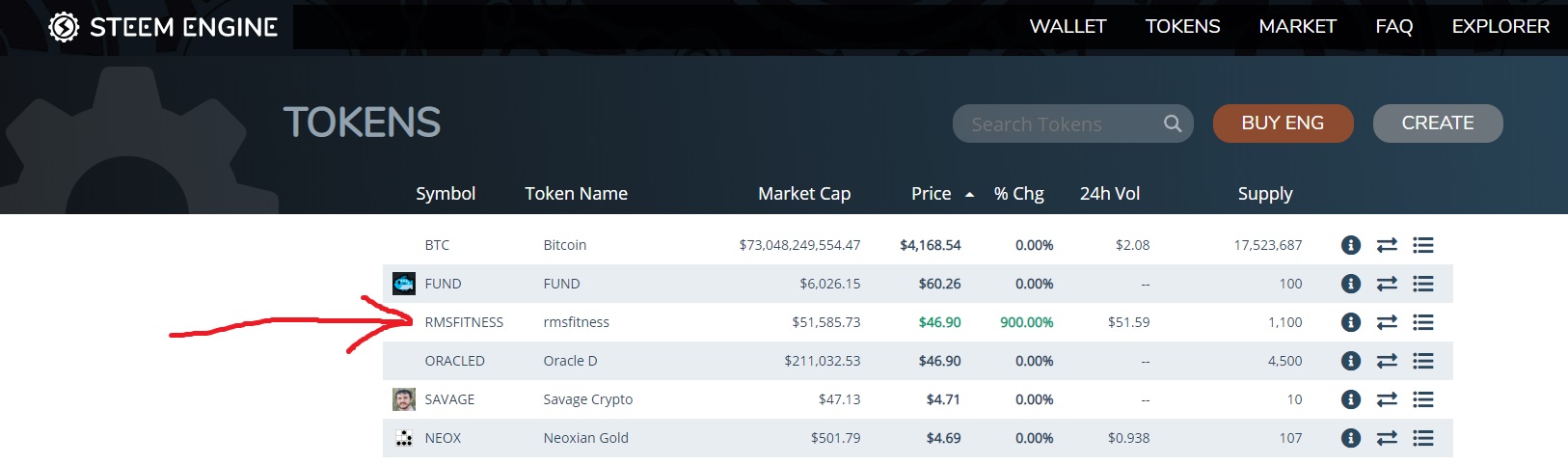This screenshot has width=1568, height=465.
Task: Show info for RMSFITNESS token
Action: 1351,322
